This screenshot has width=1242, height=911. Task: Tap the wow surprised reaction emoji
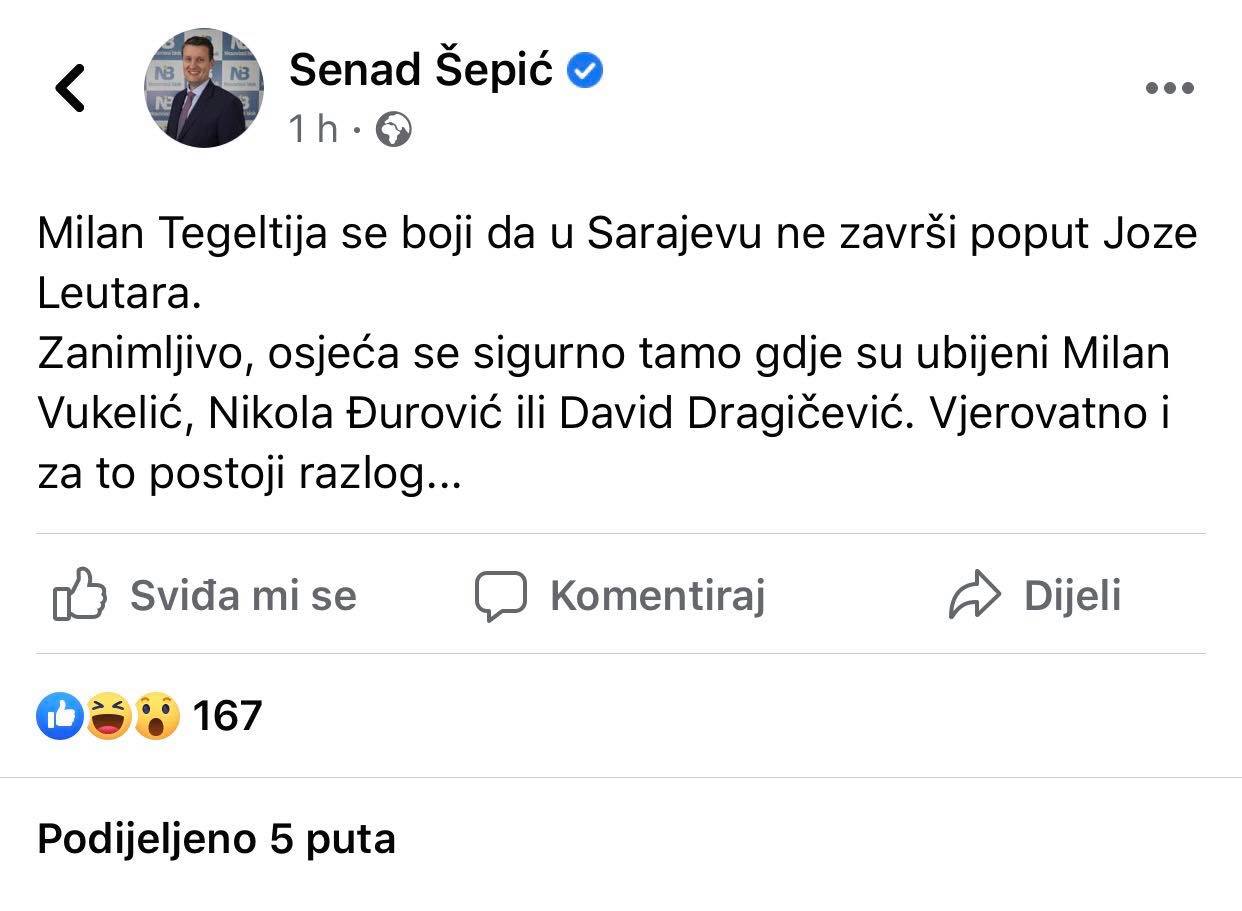(x=157, y=716)
